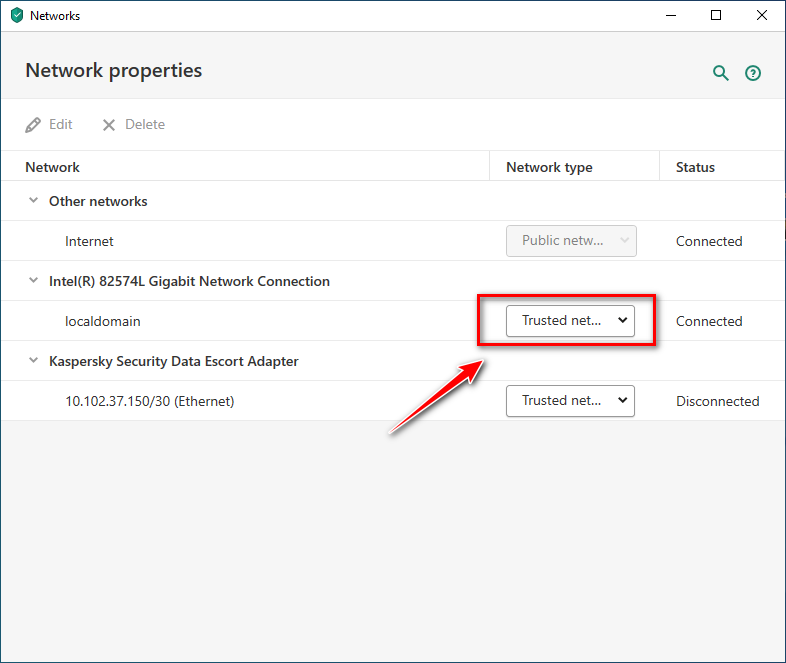The image size is (786, 663).
Task: Click the Public network dropdown for Internet
Action: pos(571,241)
